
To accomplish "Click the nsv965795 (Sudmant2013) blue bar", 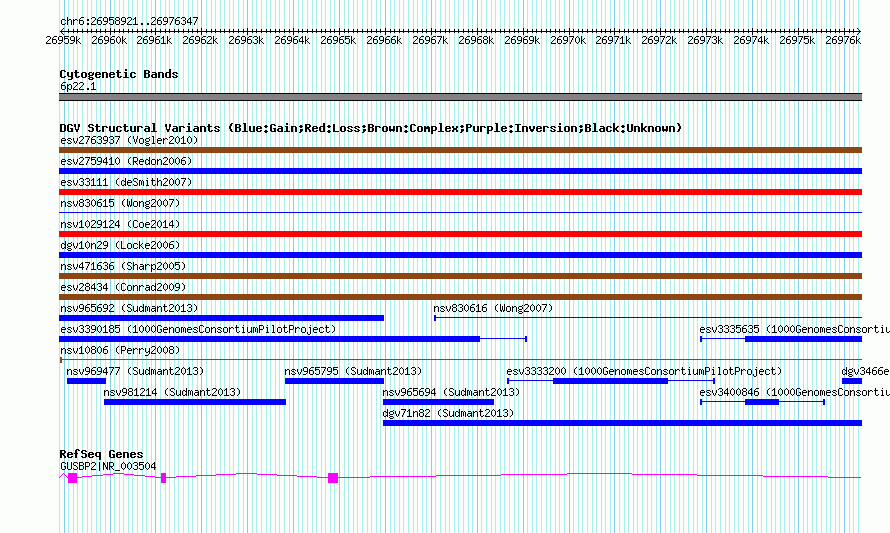I will click(x=334, y=381).
